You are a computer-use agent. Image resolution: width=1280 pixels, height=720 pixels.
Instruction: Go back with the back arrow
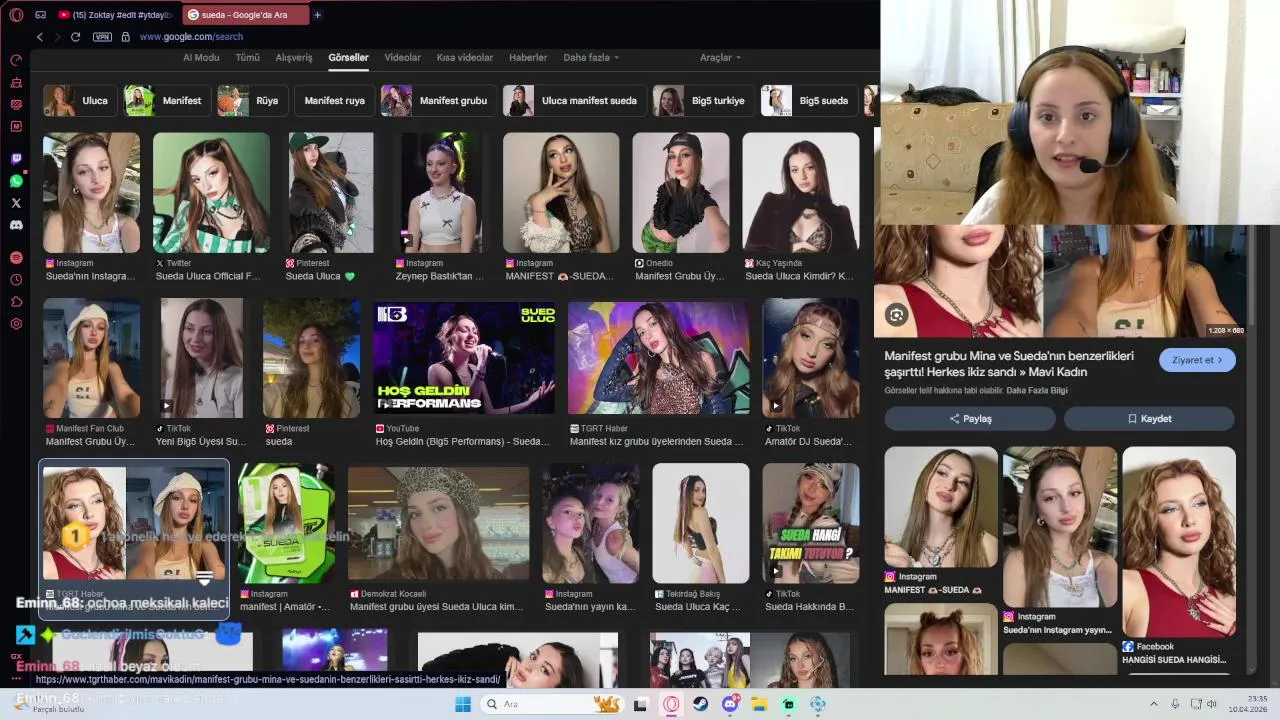[x=40, y=37]
